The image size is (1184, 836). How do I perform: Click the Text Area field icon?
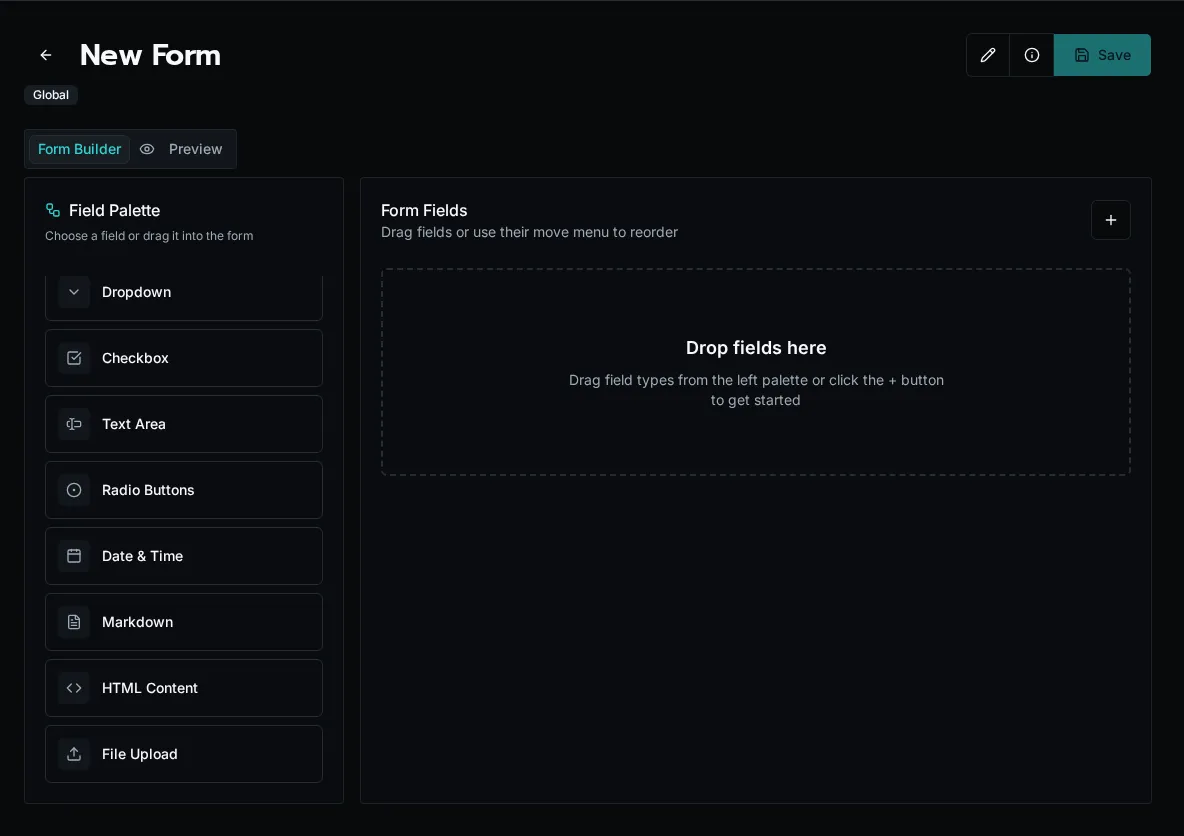point(74,424)
